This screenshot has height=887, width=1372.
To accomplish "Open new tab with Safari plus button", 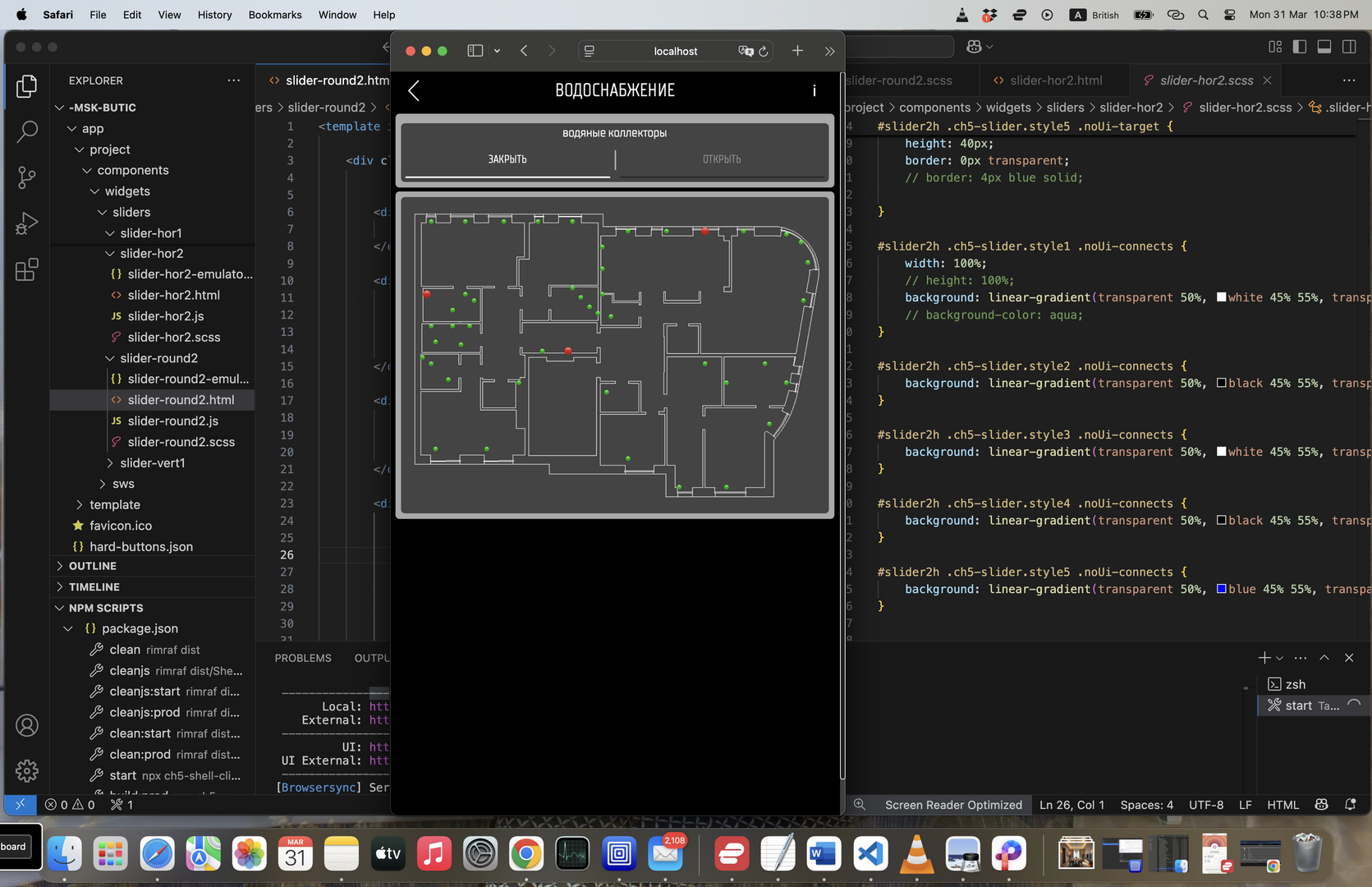I will (x=797, y=51).
